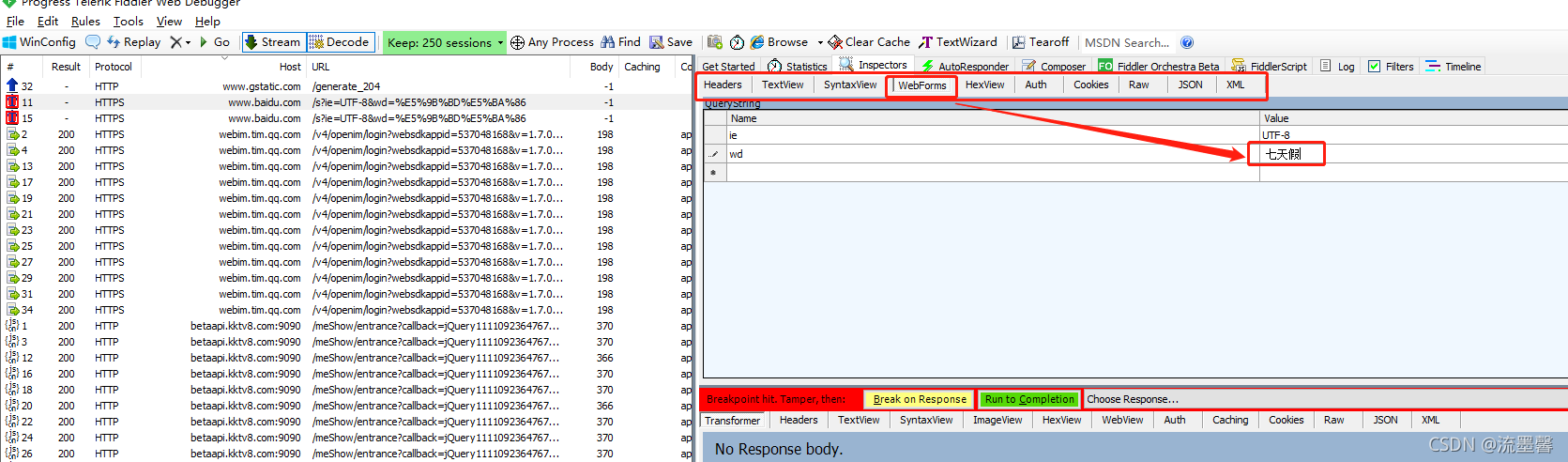
Task: Select the request SyntaxView tab
Action: (x=850, y=85)
